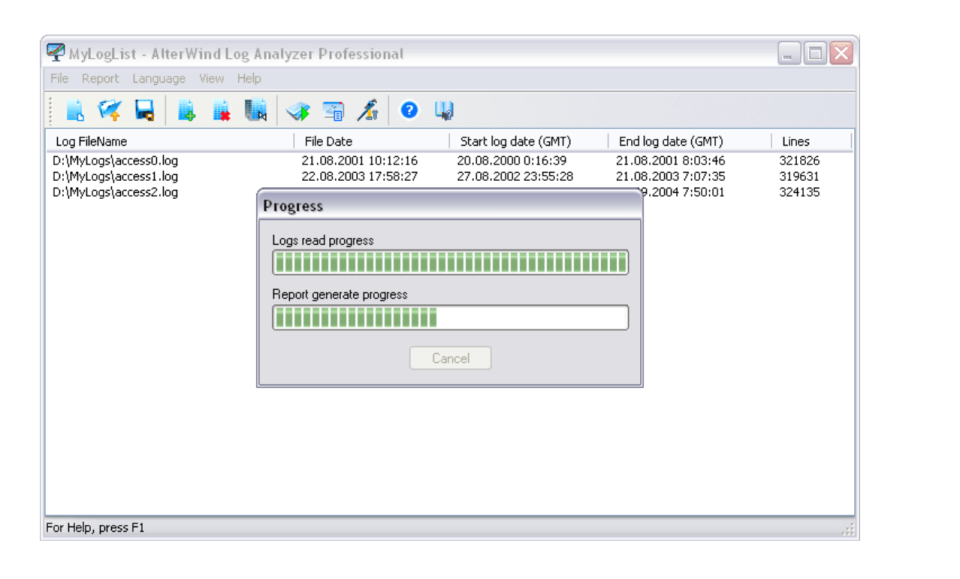Click lines value 321826

click(x=799, y=160)
